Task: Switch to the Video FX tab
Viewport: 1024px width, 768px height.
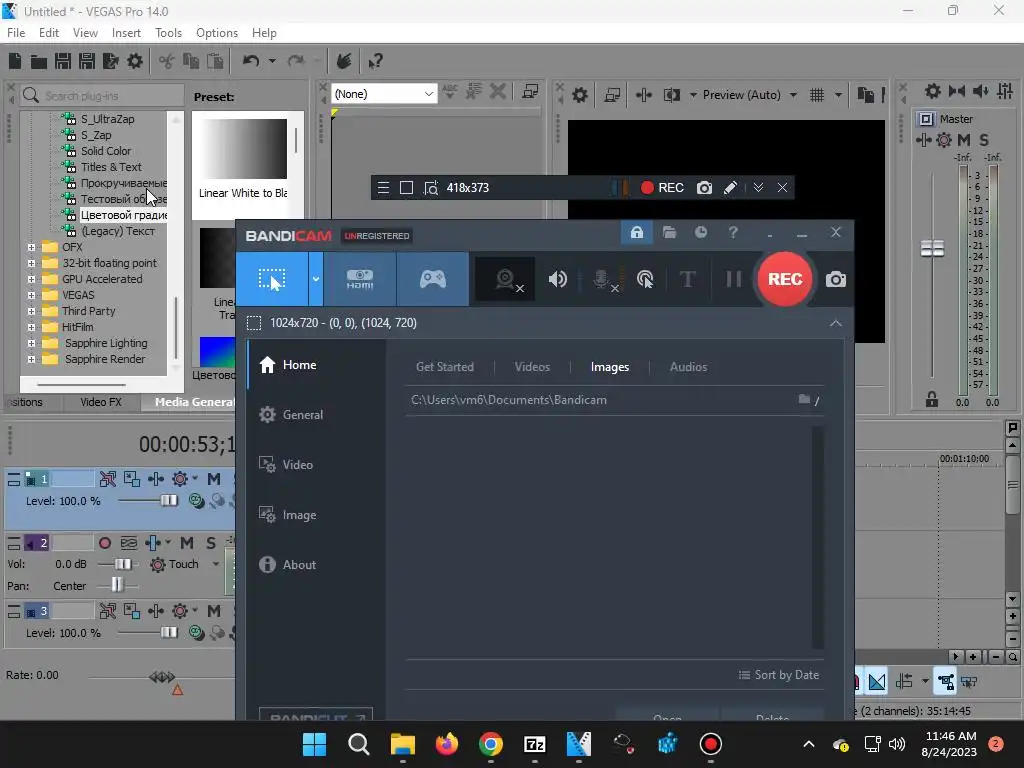Action: [x=101, y=402]
